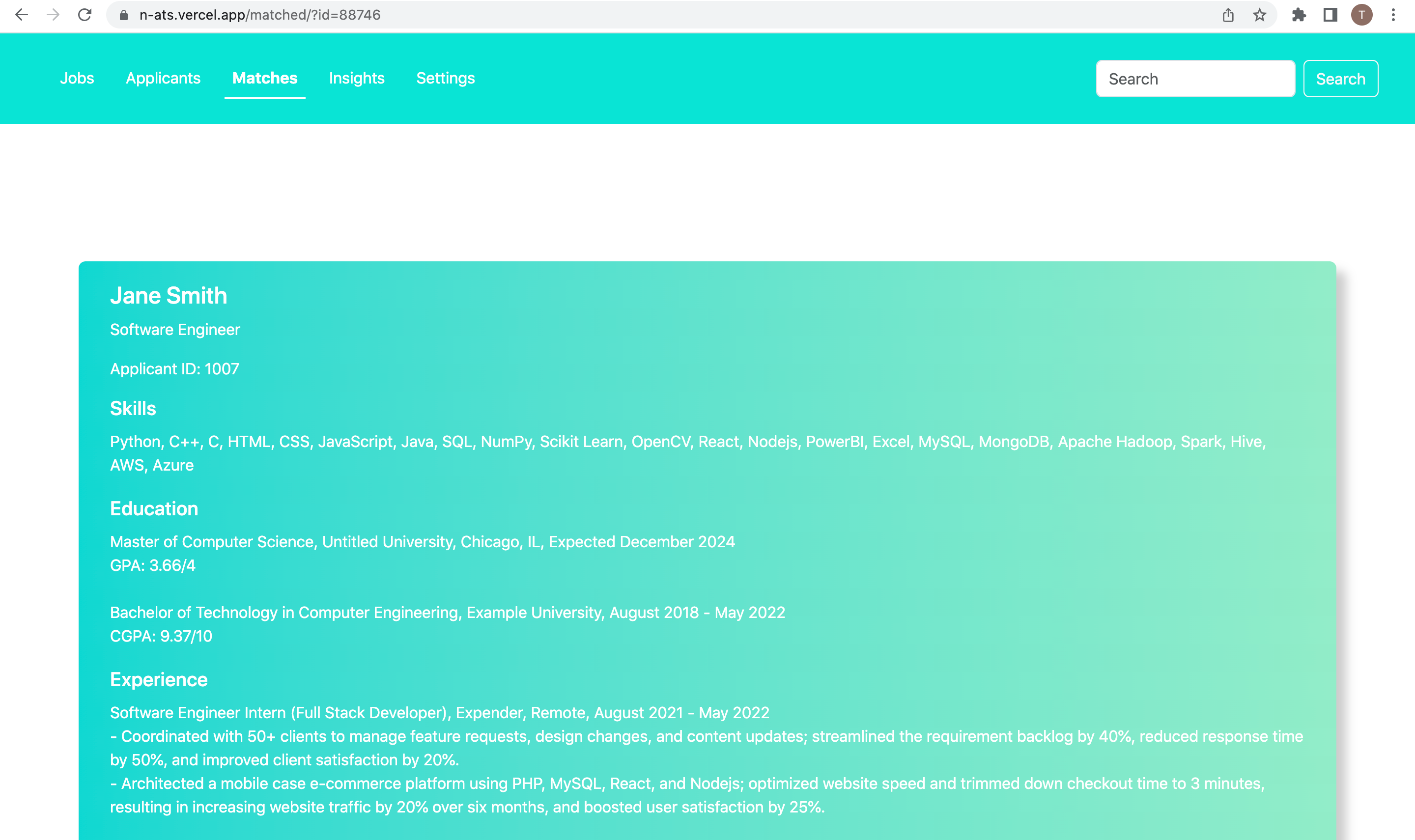Open Chrome three-dot menu
The height and width of the screenshot is (840, 1415).
tap(1393, 15)
